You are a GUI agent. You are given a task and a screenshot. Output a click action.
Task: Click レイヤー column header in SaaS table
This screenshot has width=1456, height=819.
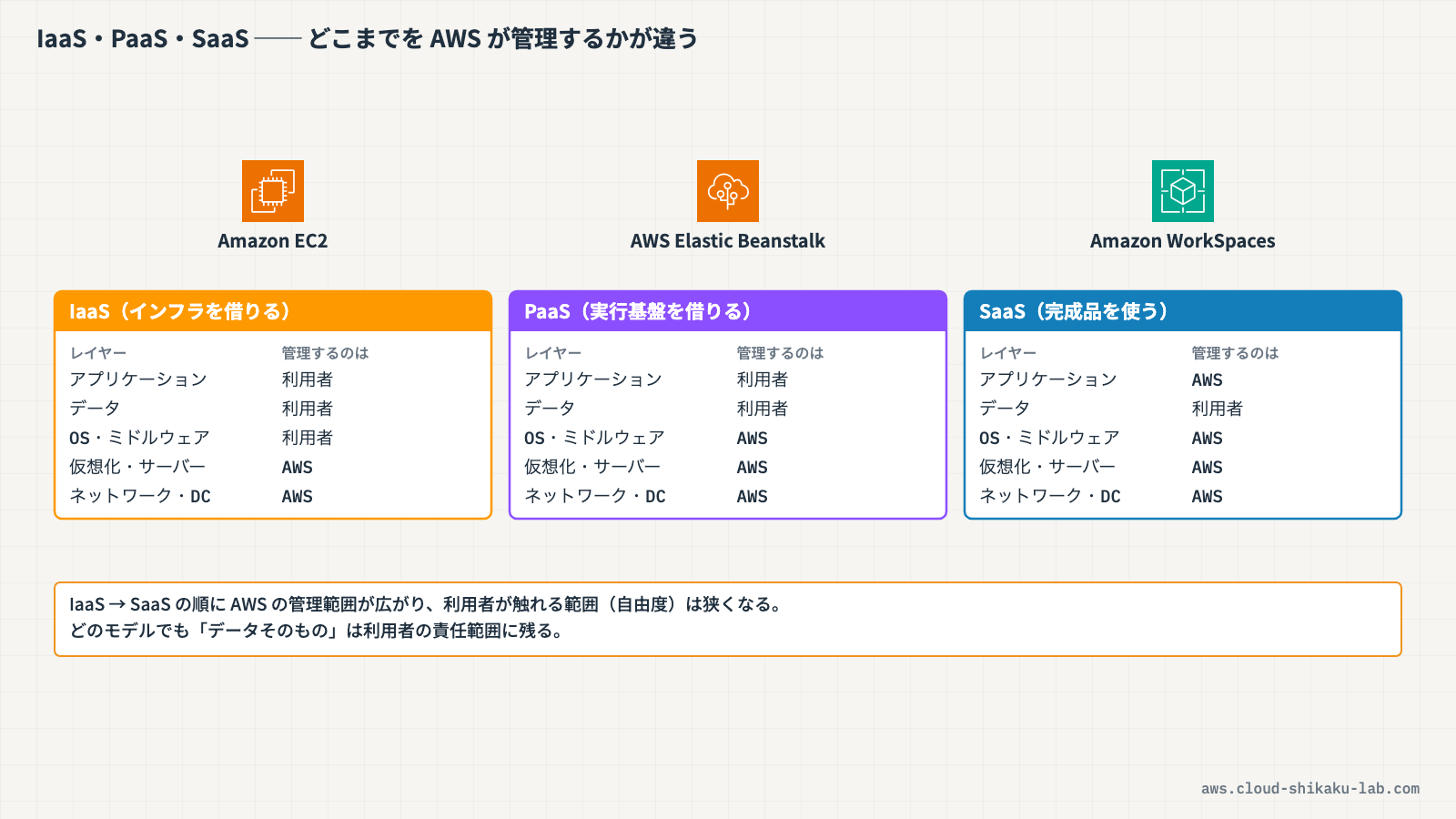coord(1008,353)
